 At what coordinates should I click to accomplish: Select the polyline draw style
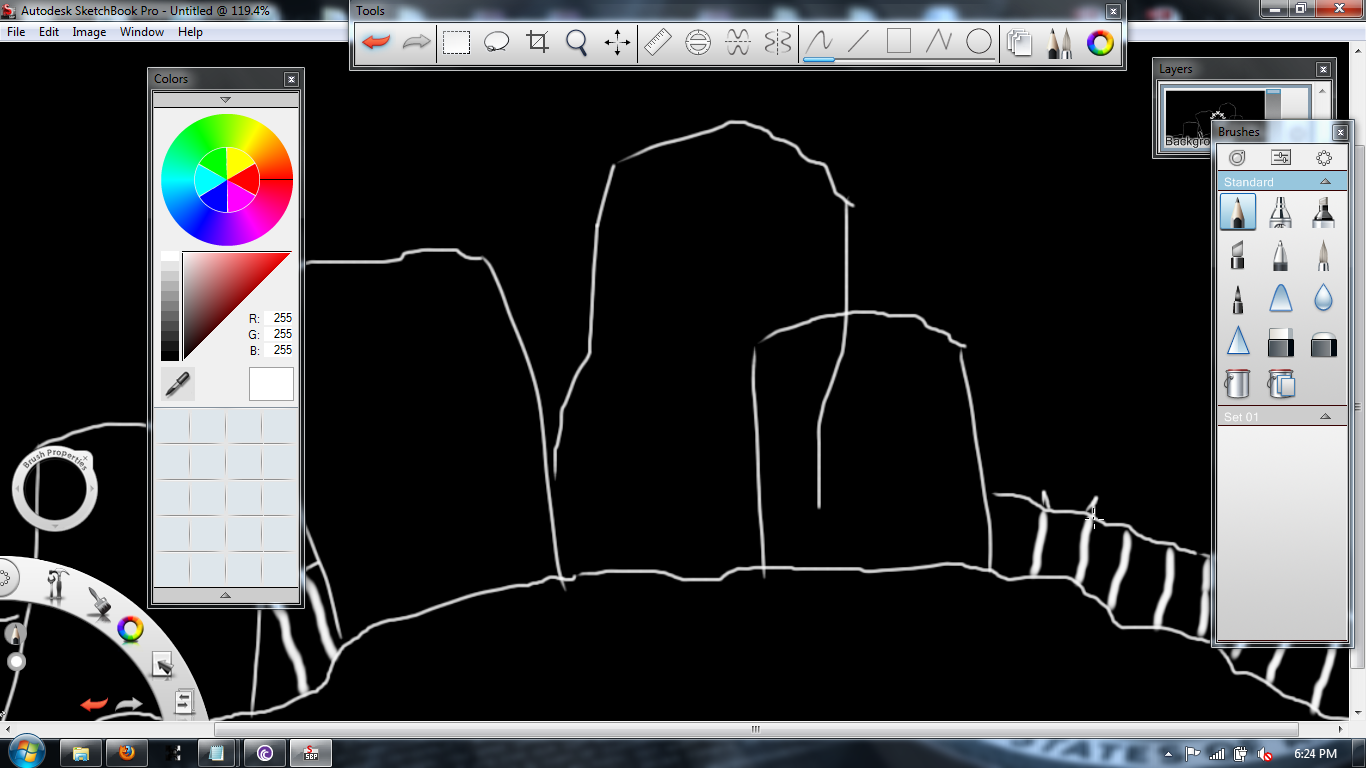[x=939, y=42]
